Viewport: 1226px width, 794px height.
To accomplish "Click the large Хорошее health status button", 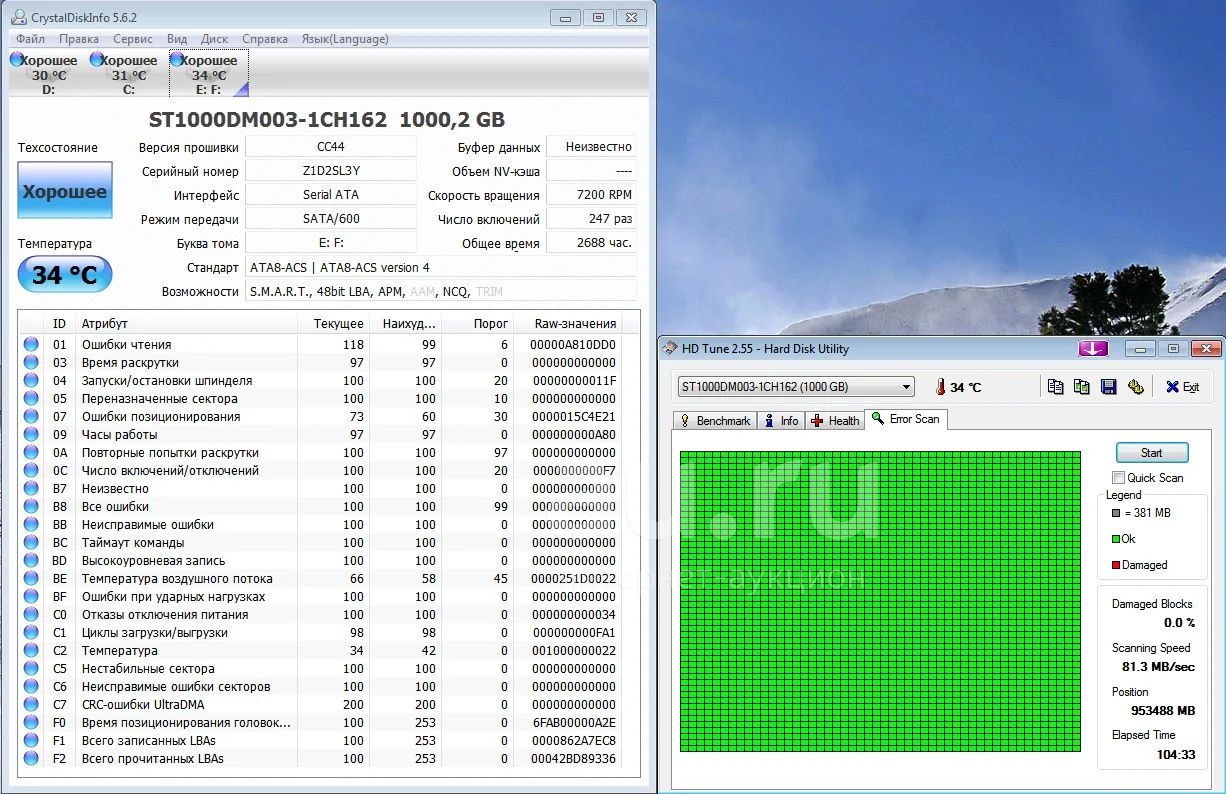I will [65, 190].
